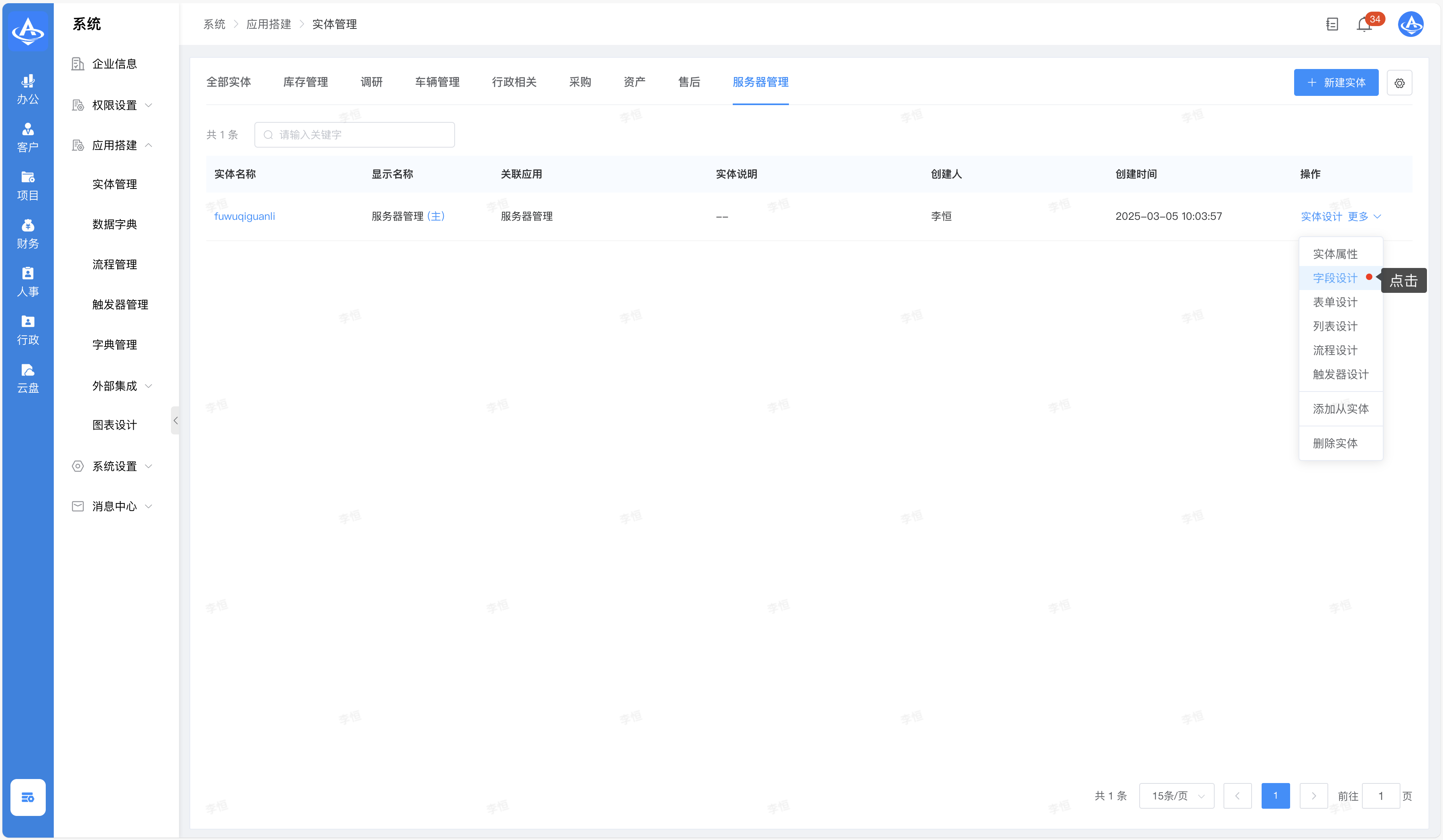The height and width of the screenshot is (840, 1443).
Task: Collapse the side menu with arrow handle
Action: [x=175, y=420]
